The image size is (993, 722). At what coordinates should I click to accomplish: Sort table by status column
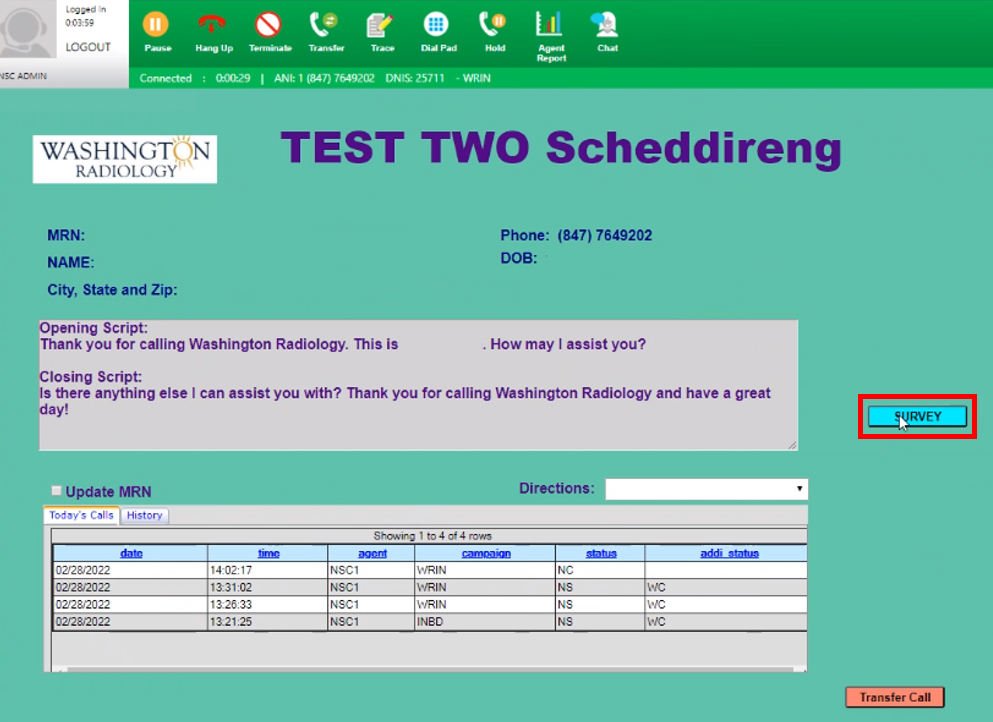point(601,553)
